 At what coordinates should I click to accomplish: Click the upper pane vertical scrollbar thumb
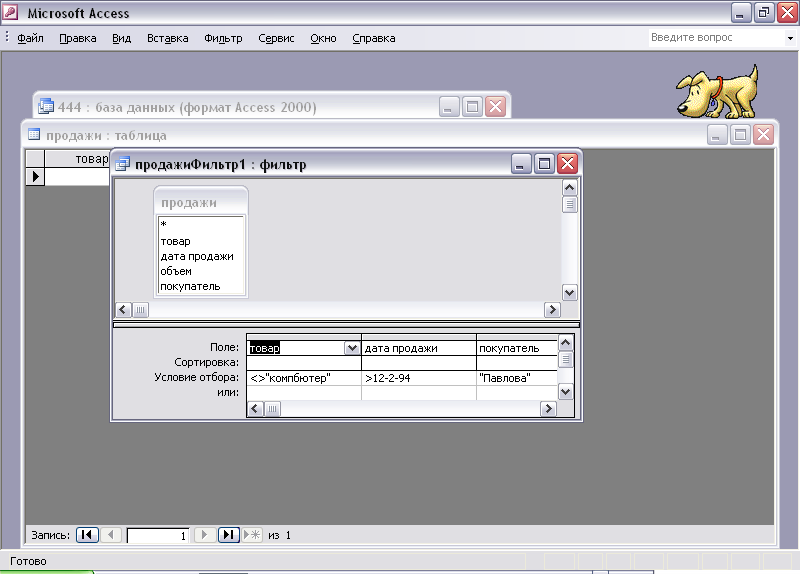(x=569, y=205)
